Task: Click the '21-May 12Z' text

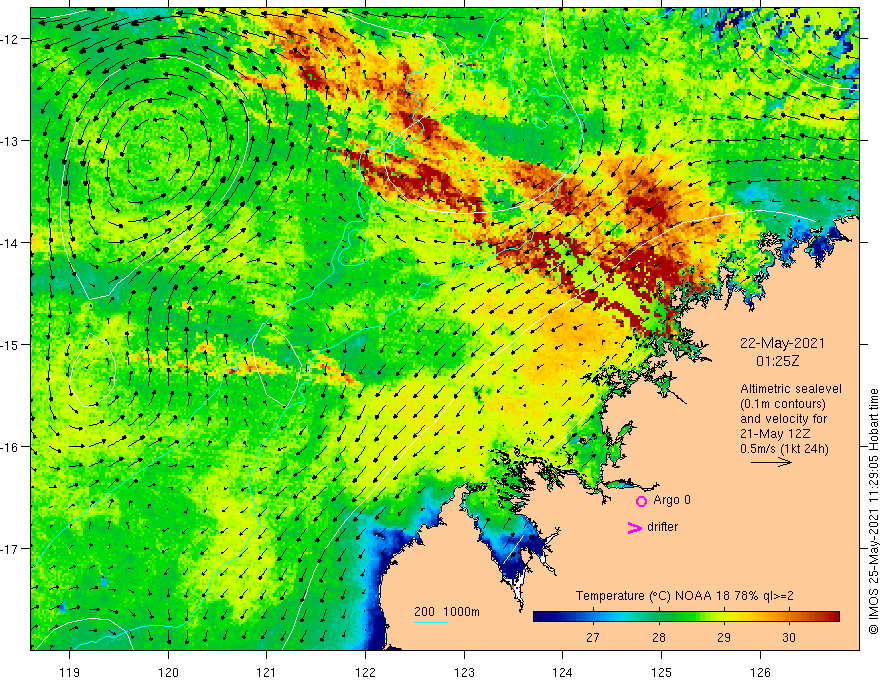Action: click(x=774, y=434)
